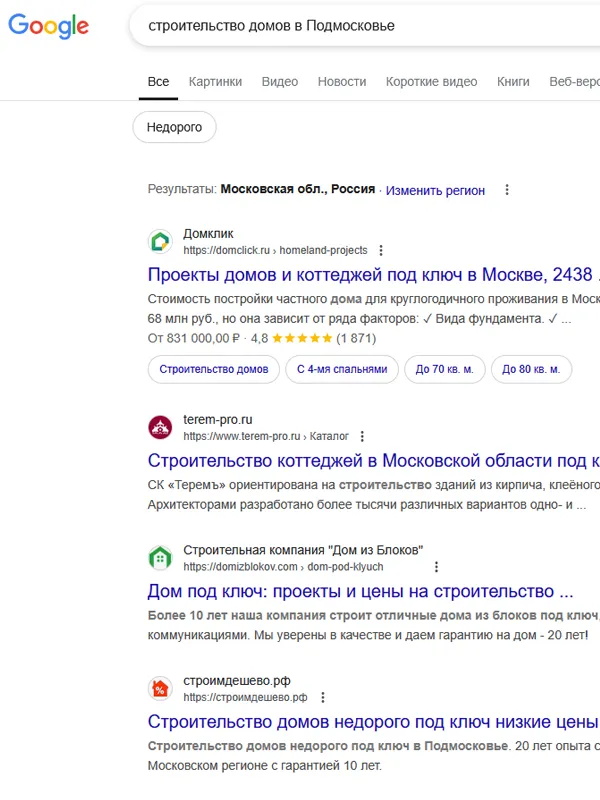Click the строимдешево.рф site name
Screen dimensions: 600x800
(237, 681)
